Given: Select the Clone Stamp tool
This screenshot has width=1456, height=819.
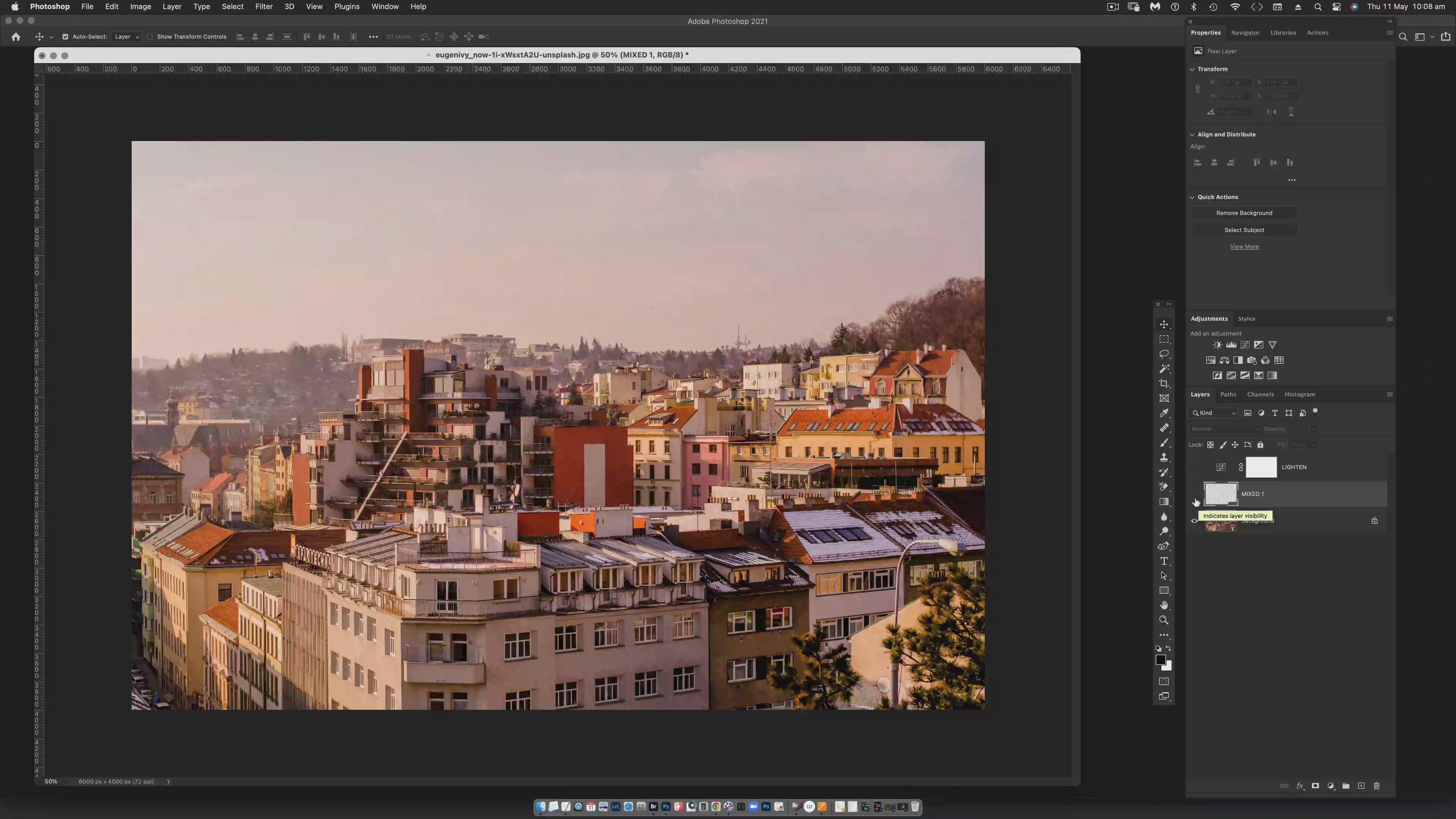Looking at the screenshot, I should (1164, 457).
